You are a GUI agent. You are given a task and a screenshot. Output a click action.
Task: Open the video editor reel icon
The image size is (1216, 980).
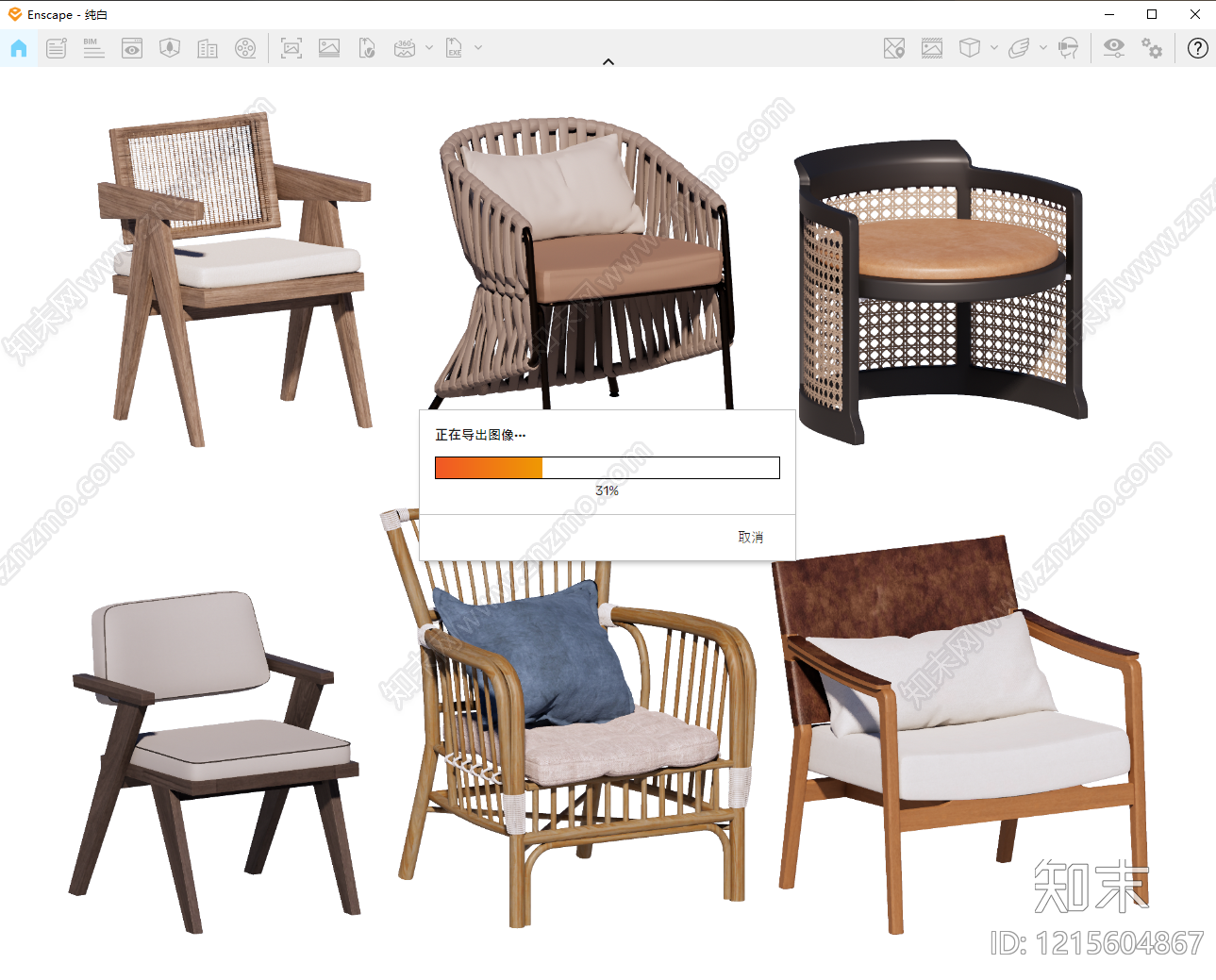tap(245, 48)
